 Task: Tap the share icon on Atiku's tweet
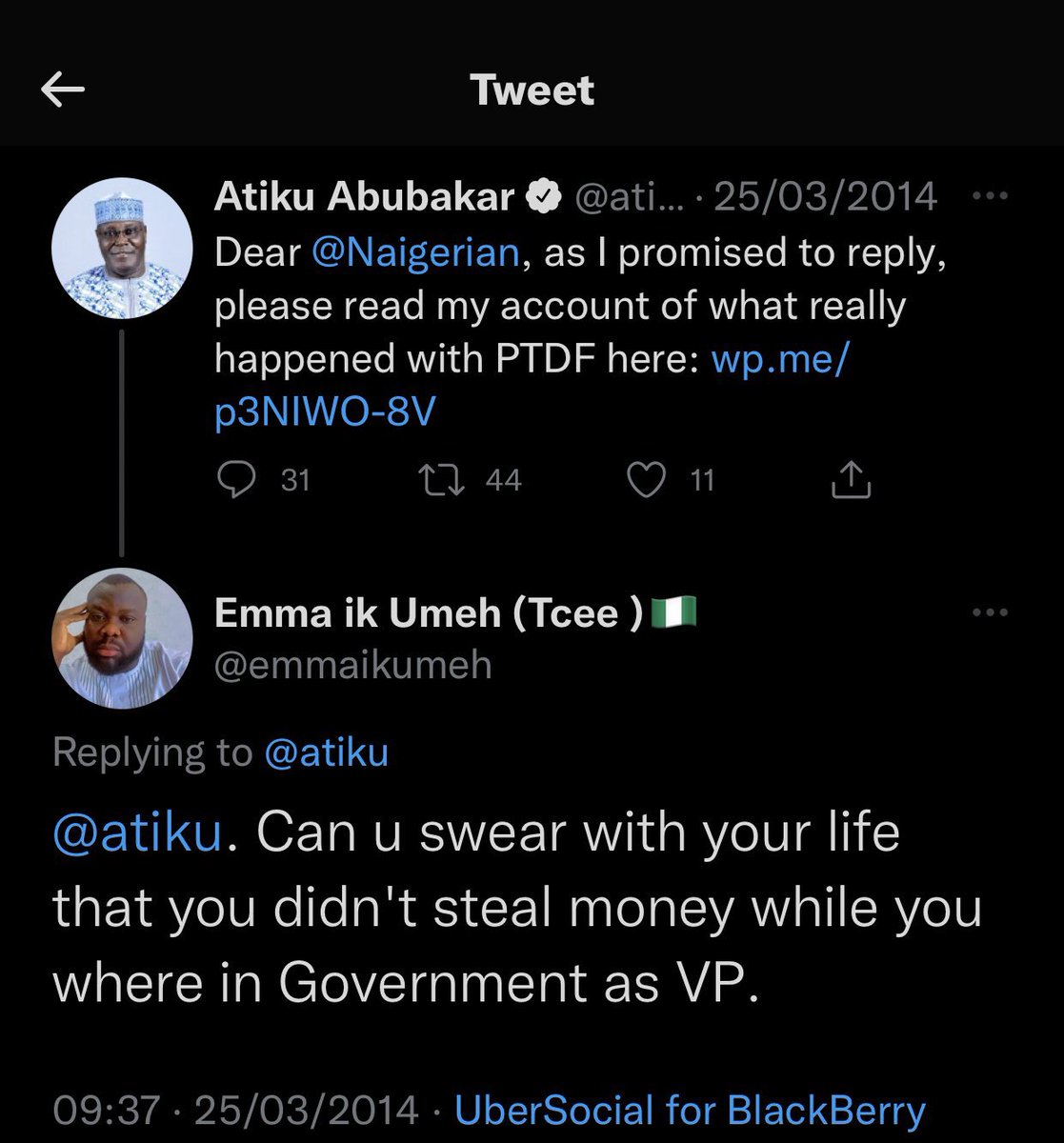point(851,480)
